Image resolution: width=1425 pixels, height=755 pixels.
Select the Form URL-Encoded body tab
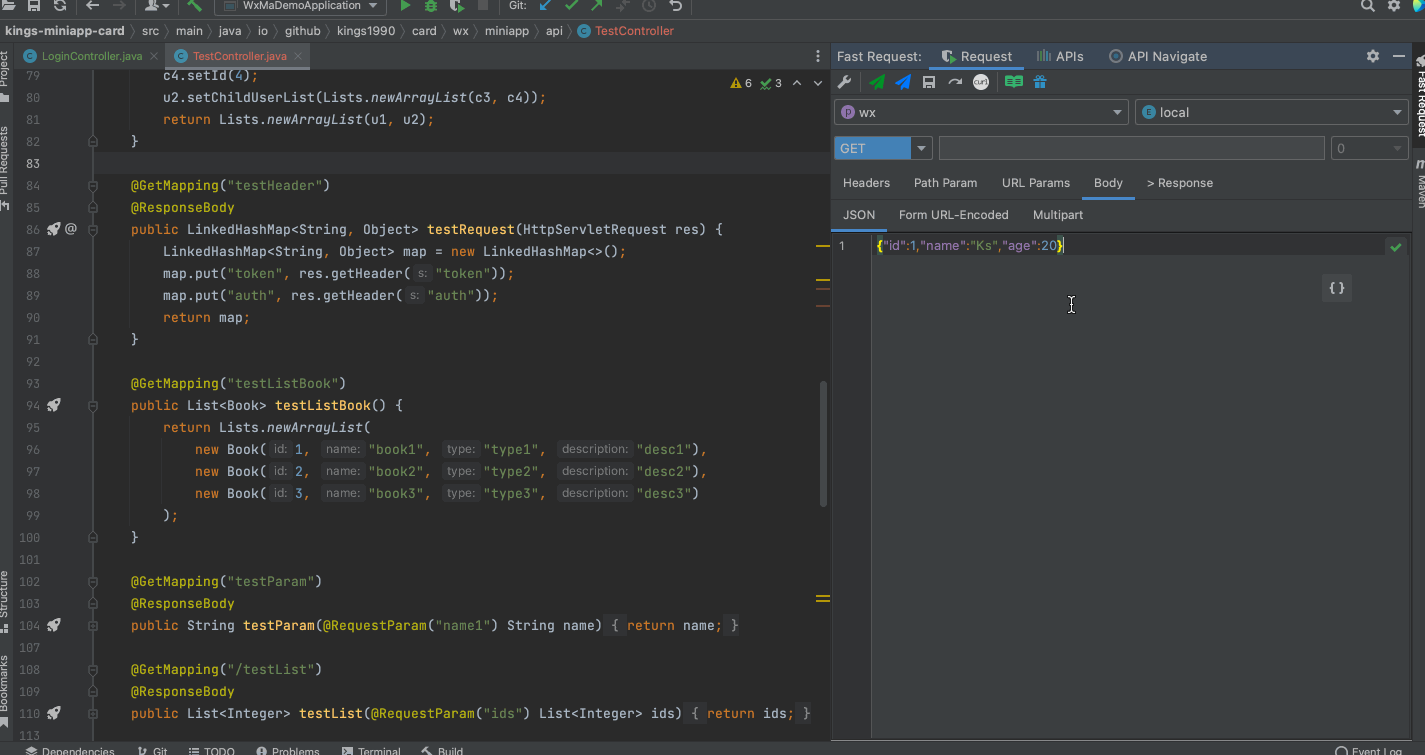(x=953, y=215)
